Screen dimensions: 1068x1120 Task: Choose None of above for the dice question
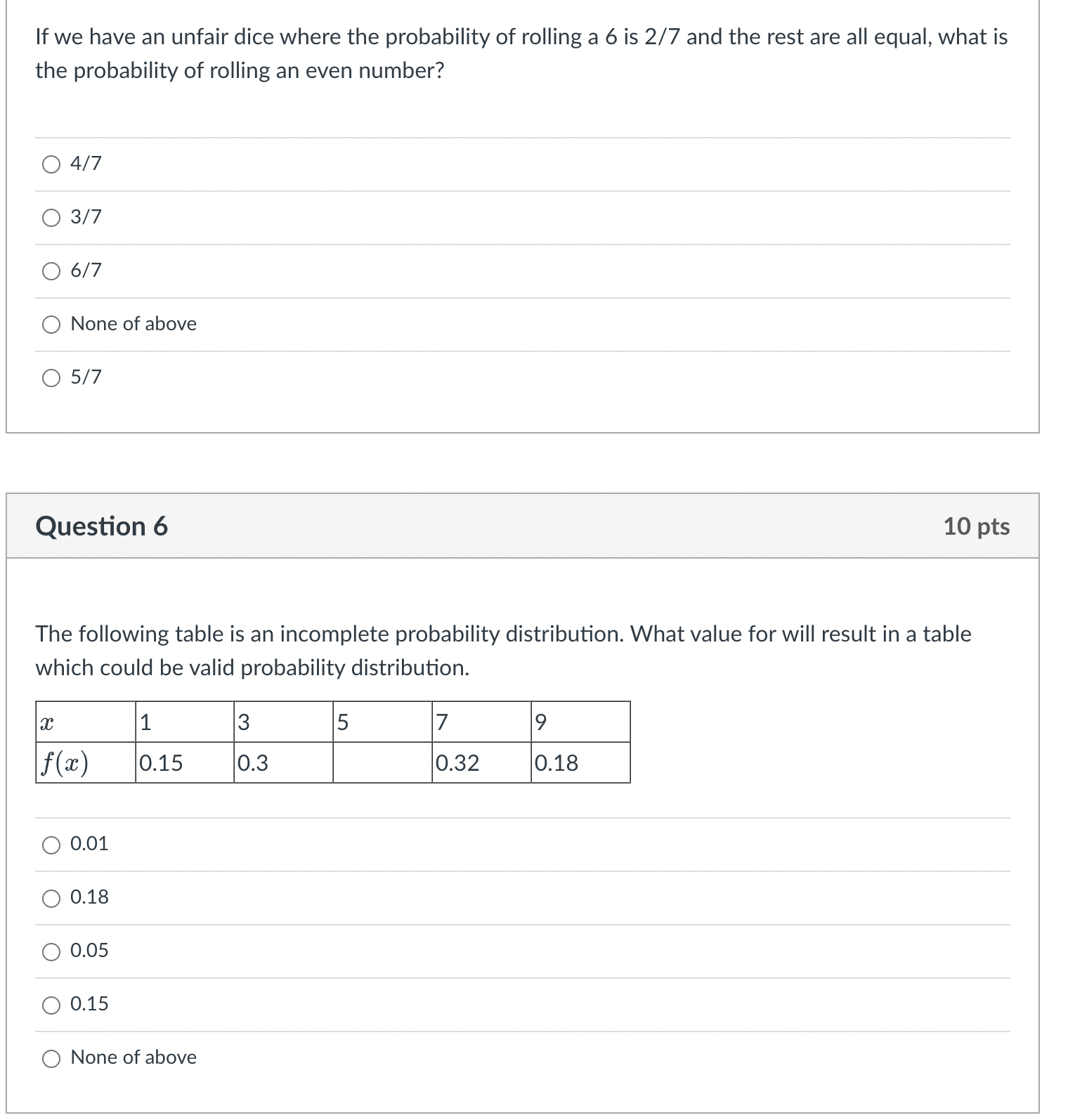click(51, 325)
